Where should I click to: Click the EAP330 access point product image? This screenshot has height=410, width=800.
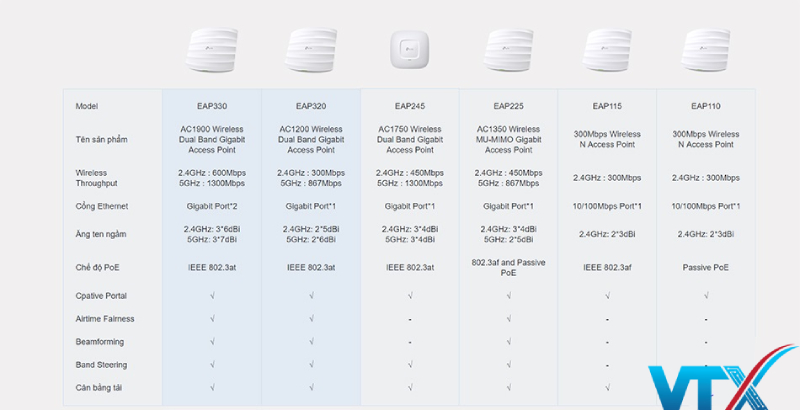(212, 49)
